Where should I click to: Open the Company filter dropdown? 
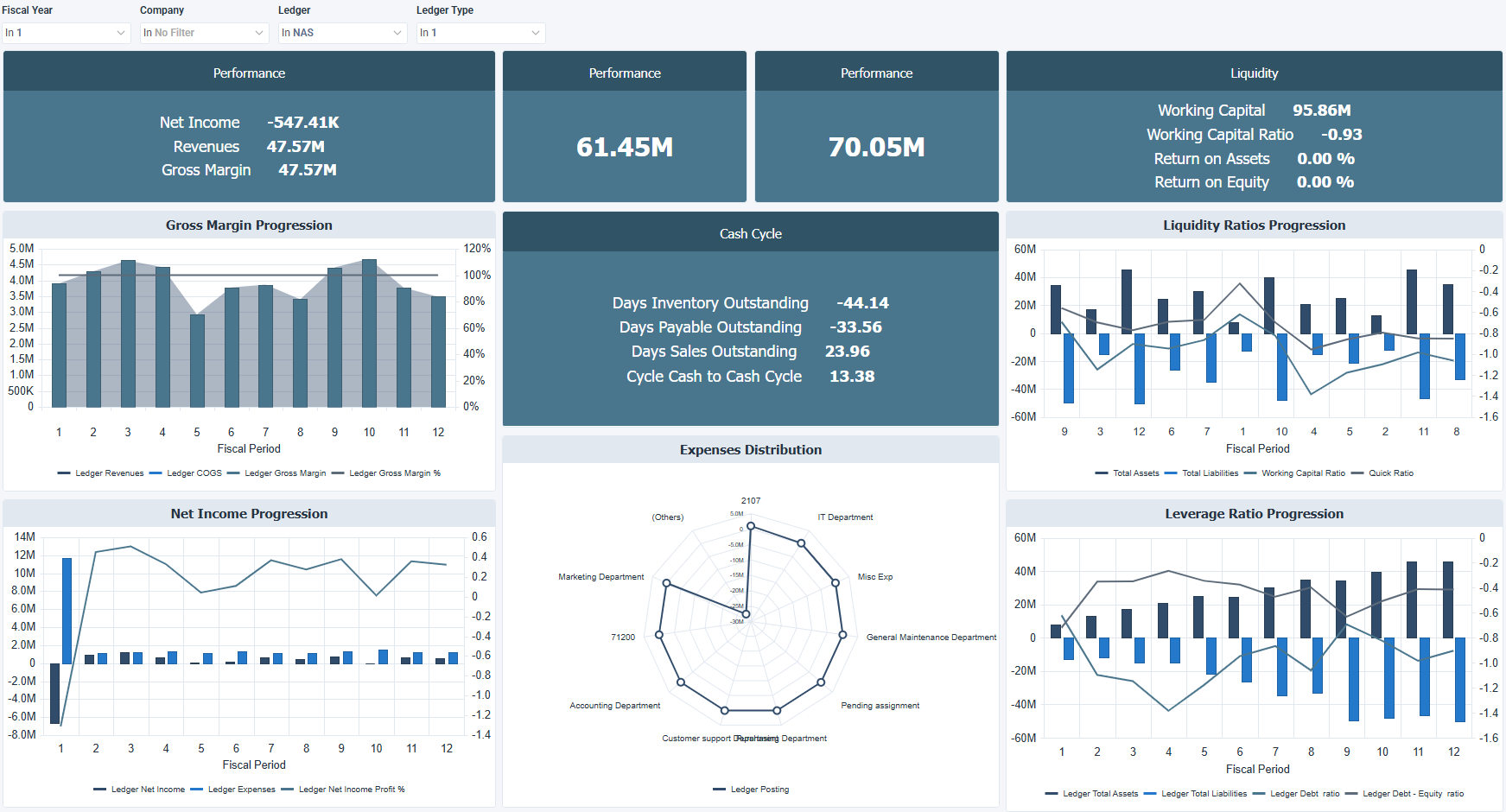(204, 33)
